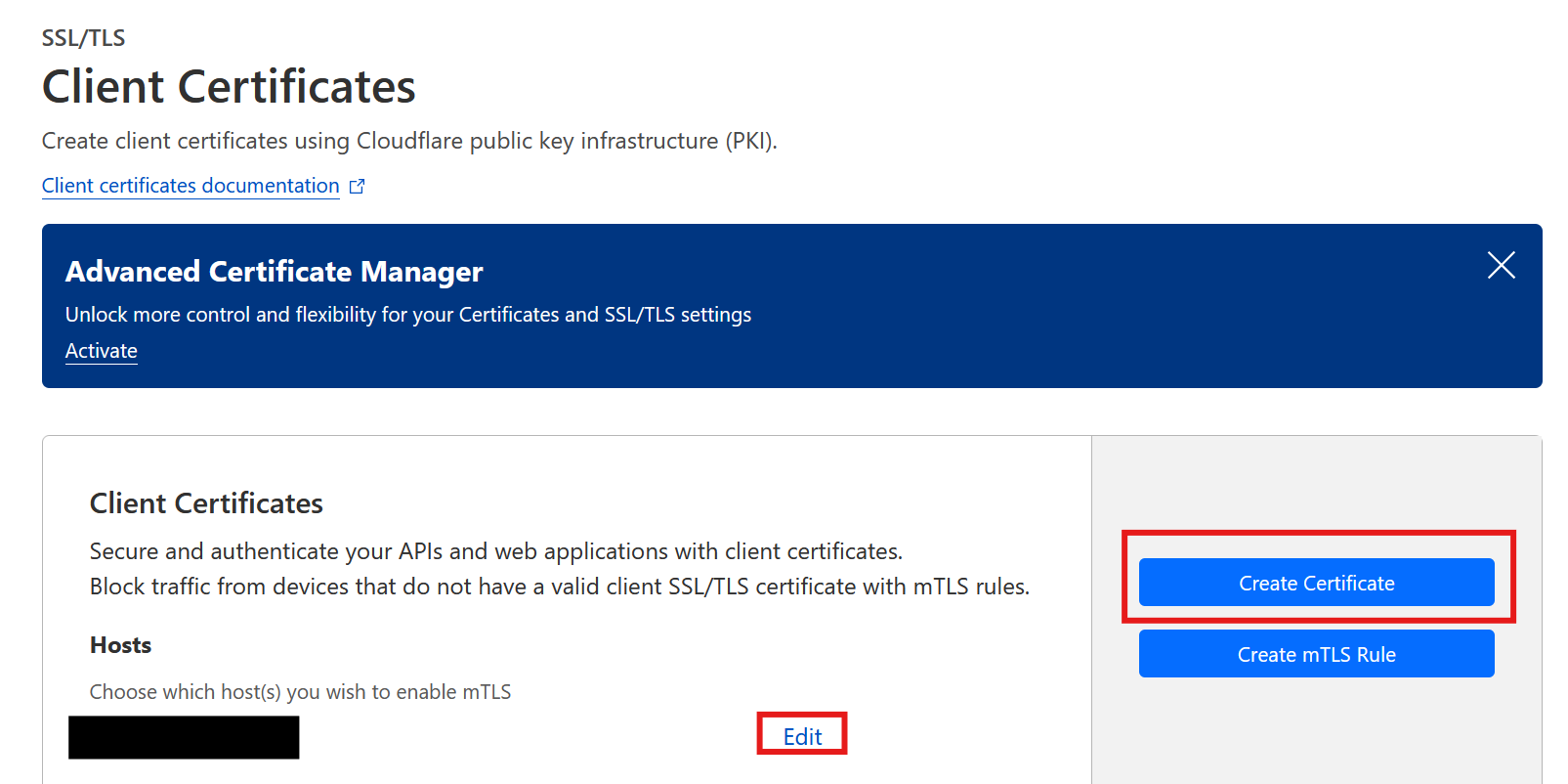Viewport: 1568px width, 784px height.
Task: Click the gray panel below Create mTLS Rule
Action: (x=1316, y=733)
